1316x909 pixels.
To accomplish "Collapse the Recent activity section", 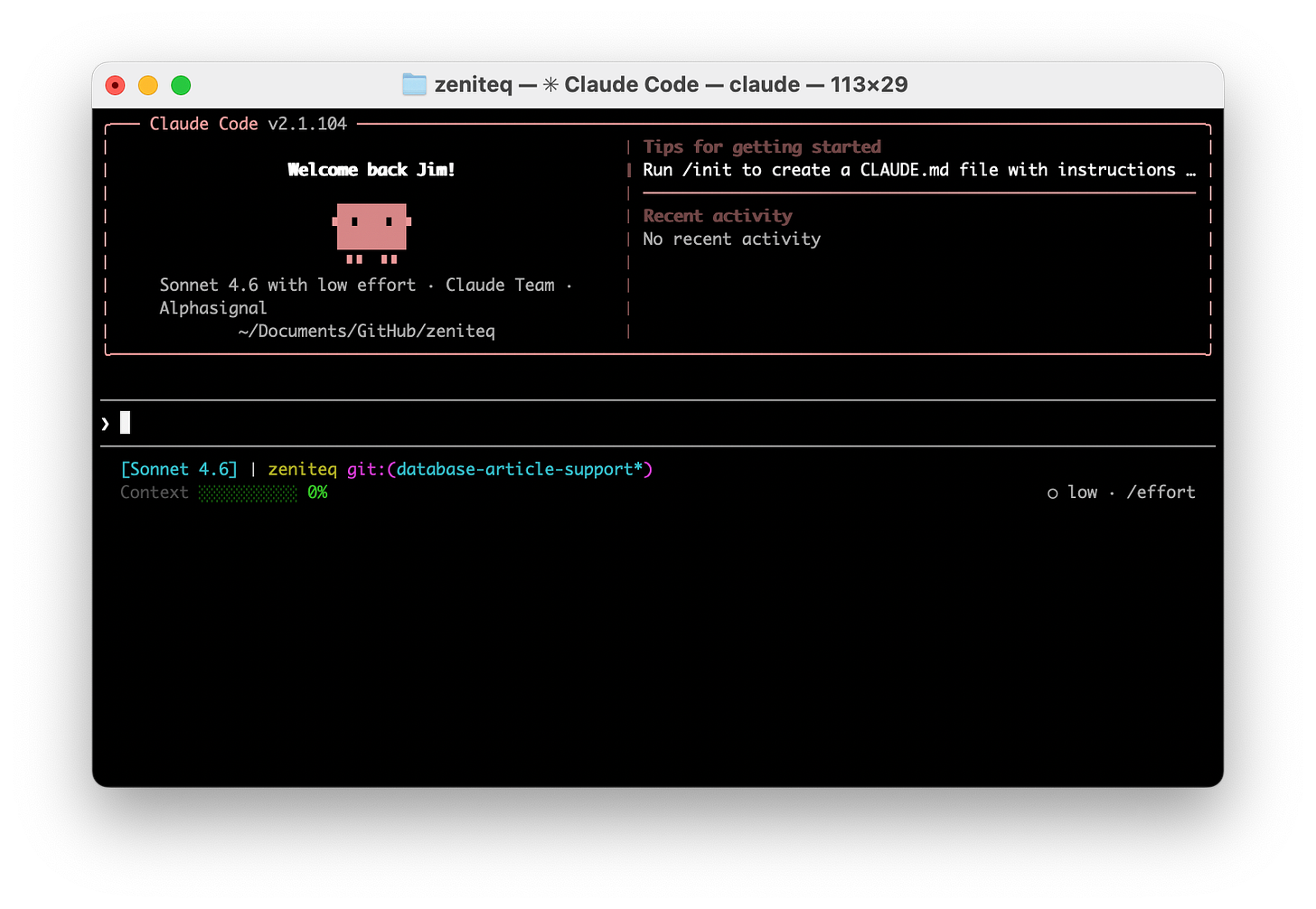I will (717, 216).
